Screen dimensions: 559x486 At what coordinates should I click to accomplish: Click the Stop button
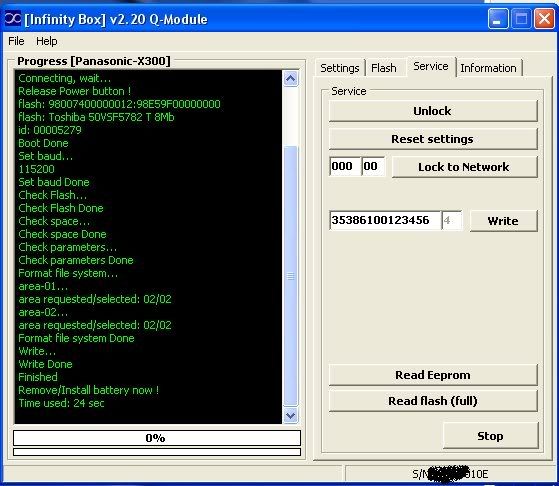click(x=491, y=436)
